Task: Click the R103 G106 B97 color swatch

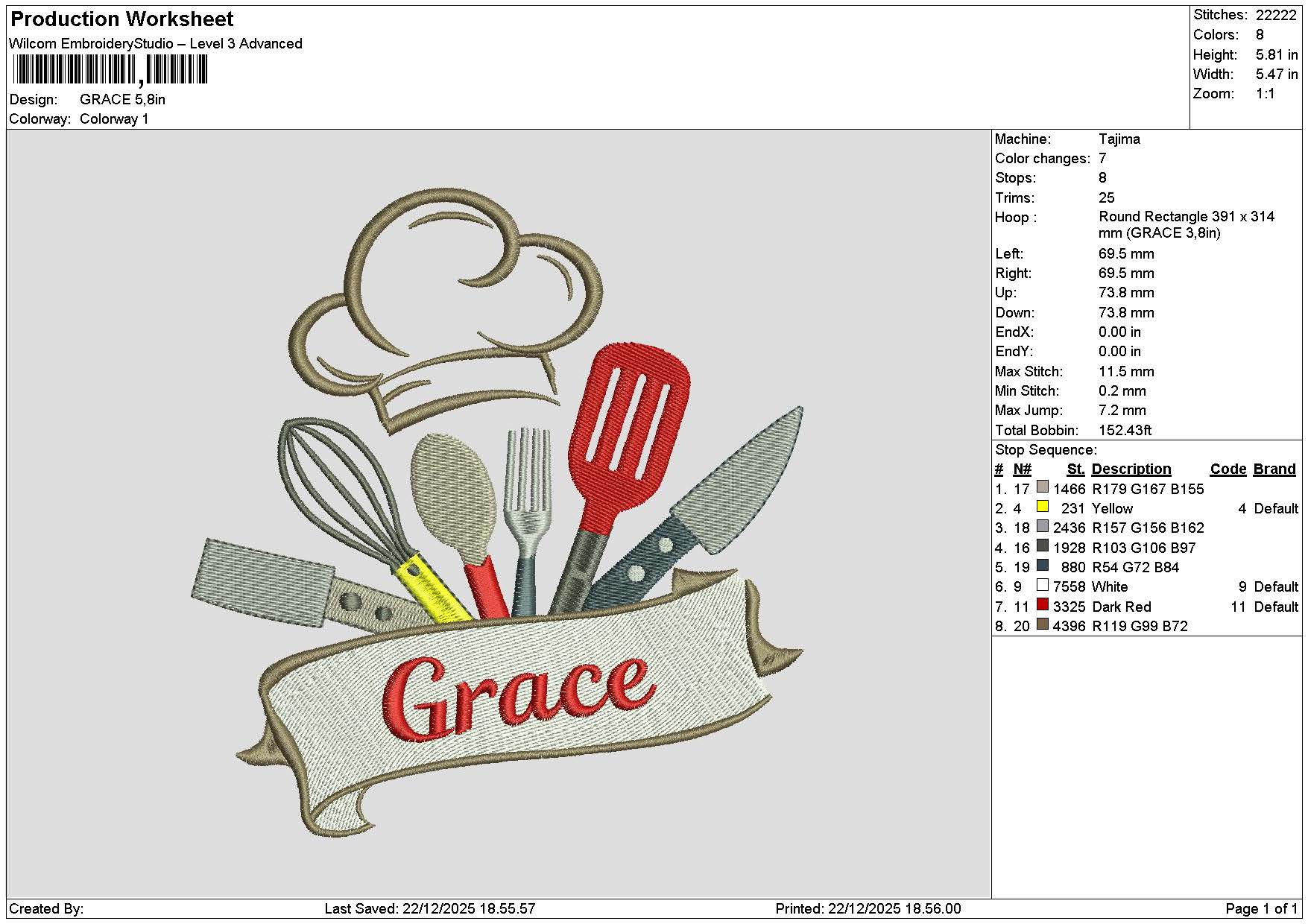Action: tap(1043, 546)
